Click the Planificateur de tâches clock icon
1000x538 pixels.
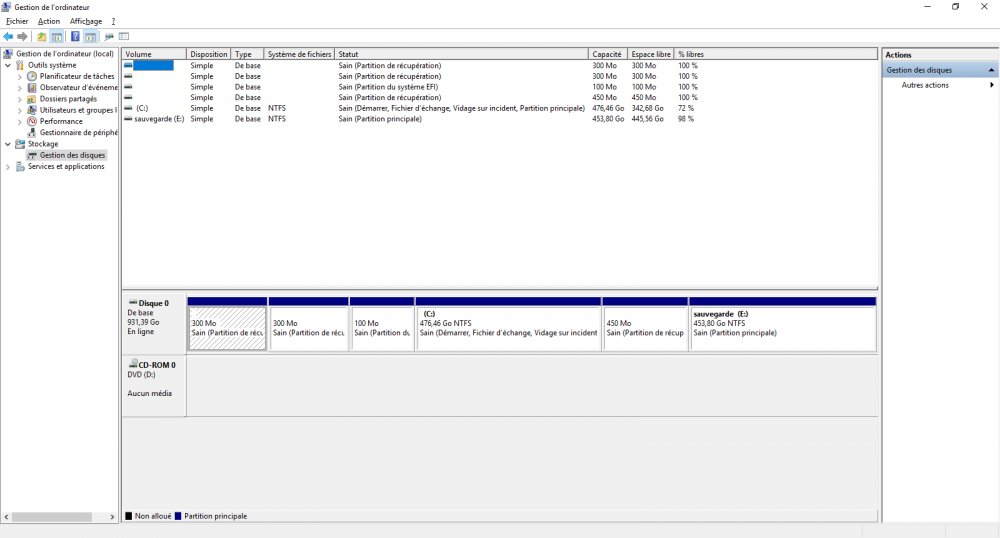(x=32, y=77)
